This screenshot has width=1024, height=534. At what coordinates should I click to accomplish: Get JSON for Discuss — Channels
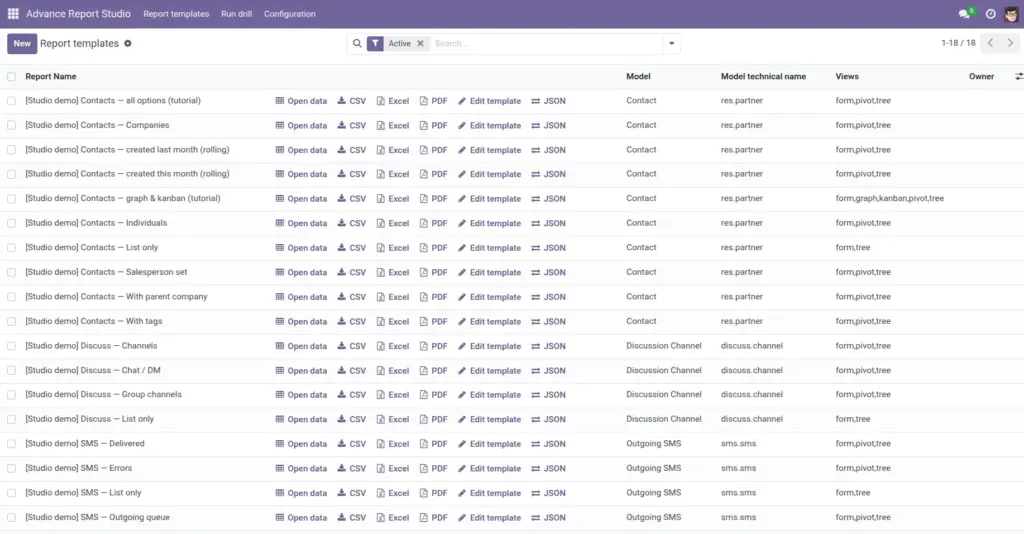pos(549,346)
